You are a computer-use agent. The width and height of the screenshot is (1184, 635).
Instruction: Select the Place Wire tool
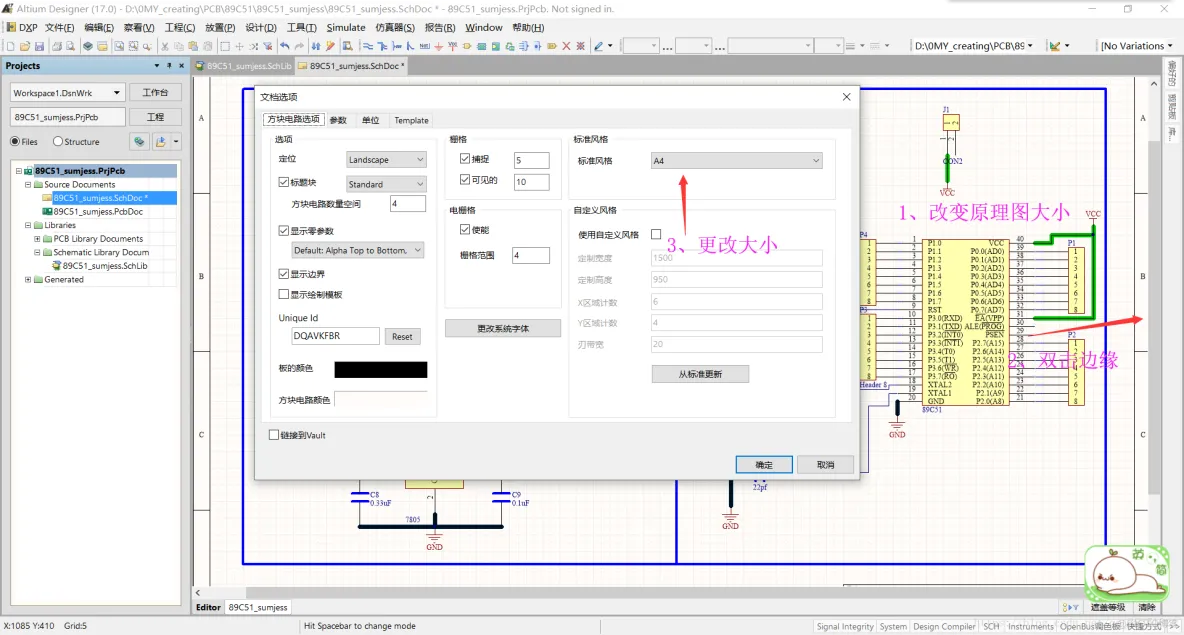click(x=368, y=46)
